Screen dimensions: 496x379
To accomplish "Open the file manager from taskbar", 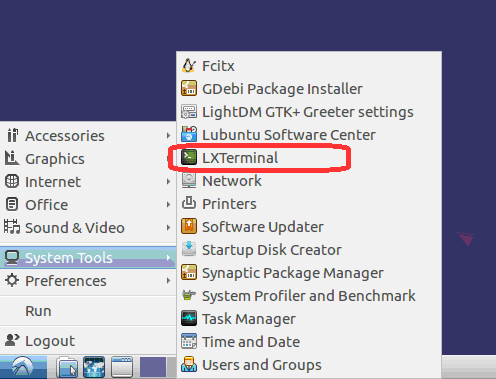I will point(67,367).
